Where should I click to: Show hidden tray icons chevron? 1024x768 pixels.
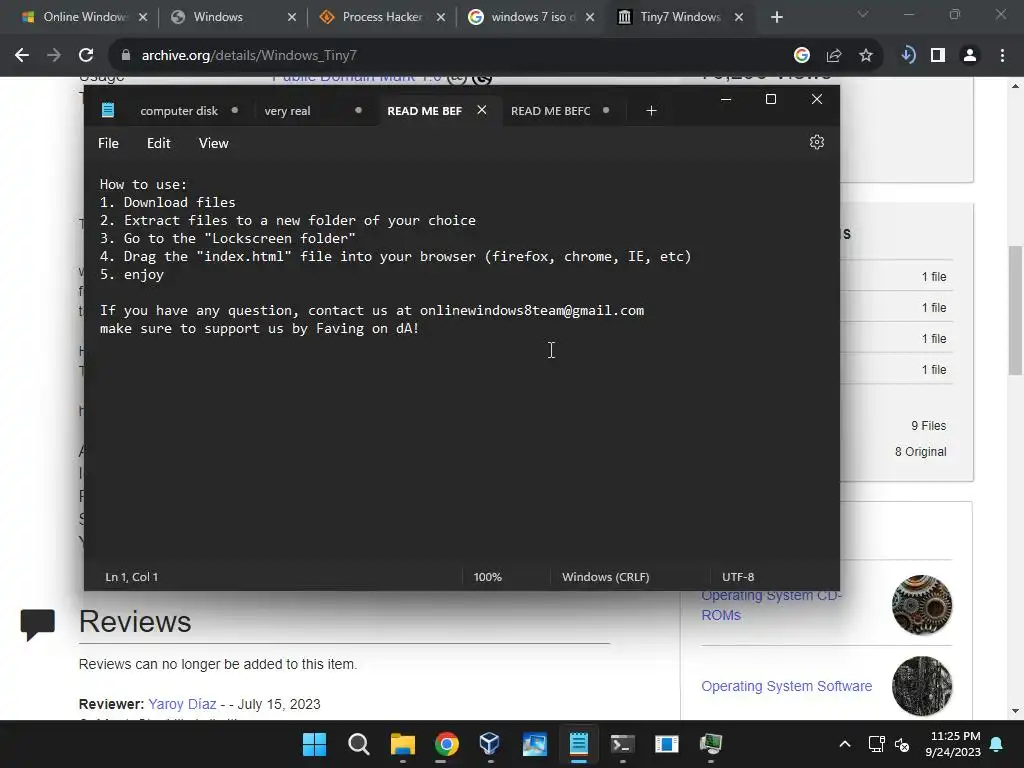click(x=844, y=744)
